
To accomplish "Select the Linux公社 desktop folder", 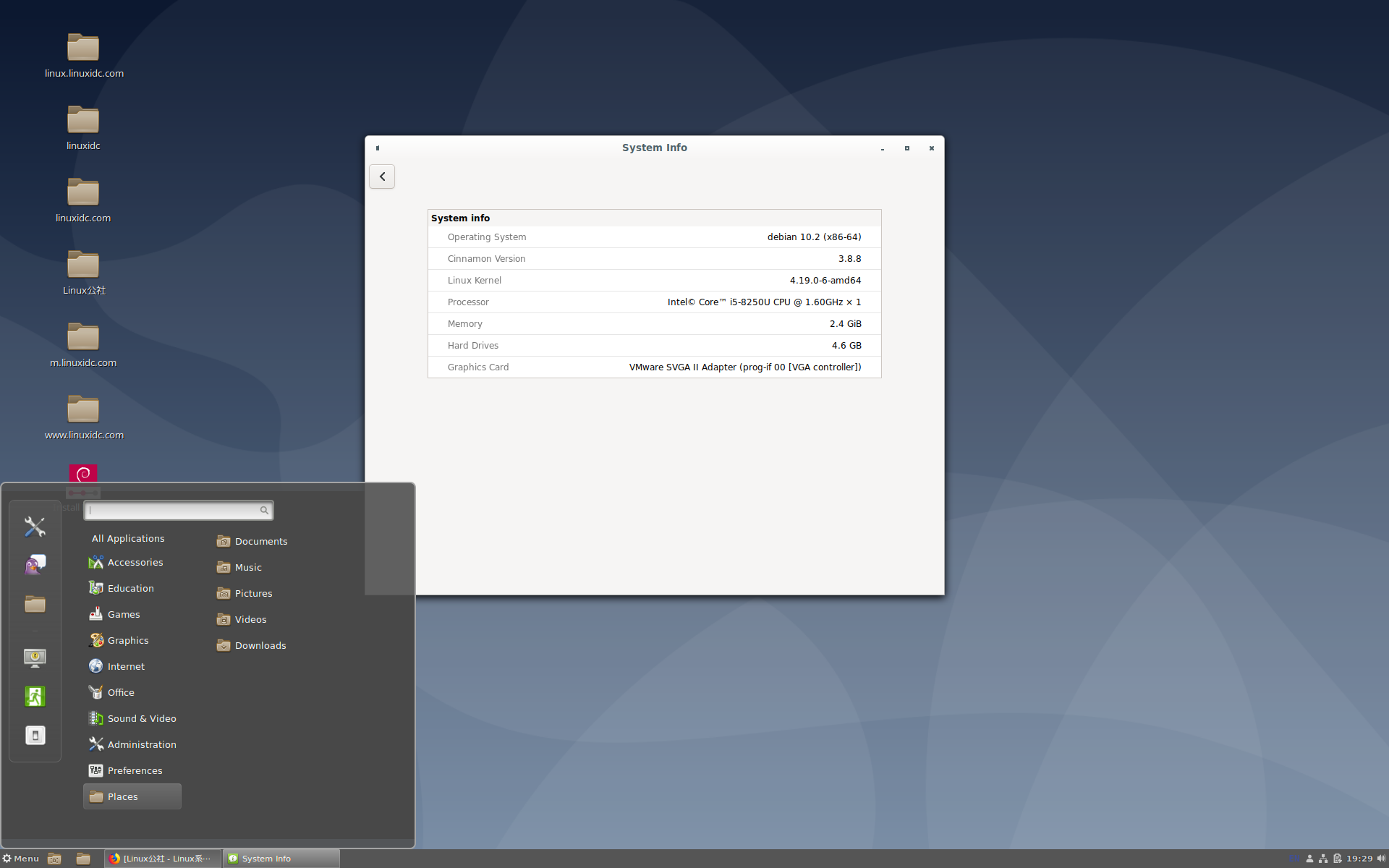I will (83, 273).
